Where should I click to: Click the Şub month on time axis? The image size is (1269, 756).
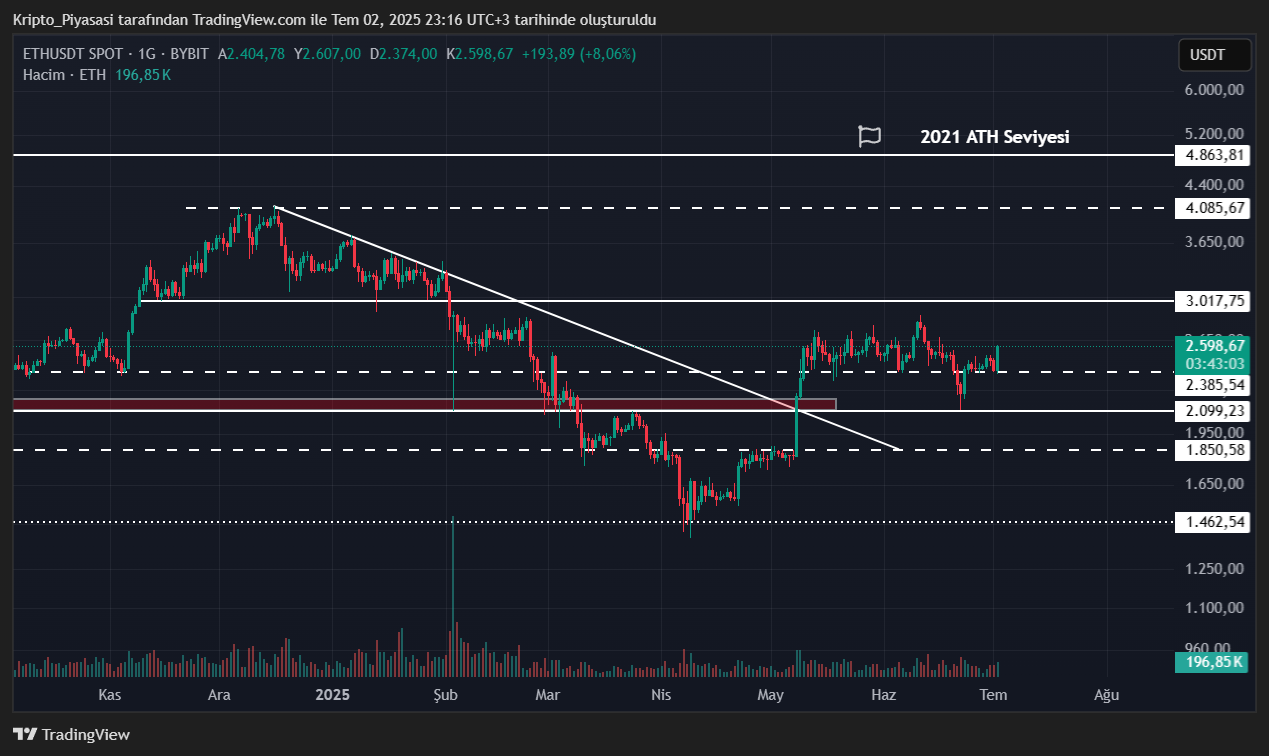click(445, 695)
